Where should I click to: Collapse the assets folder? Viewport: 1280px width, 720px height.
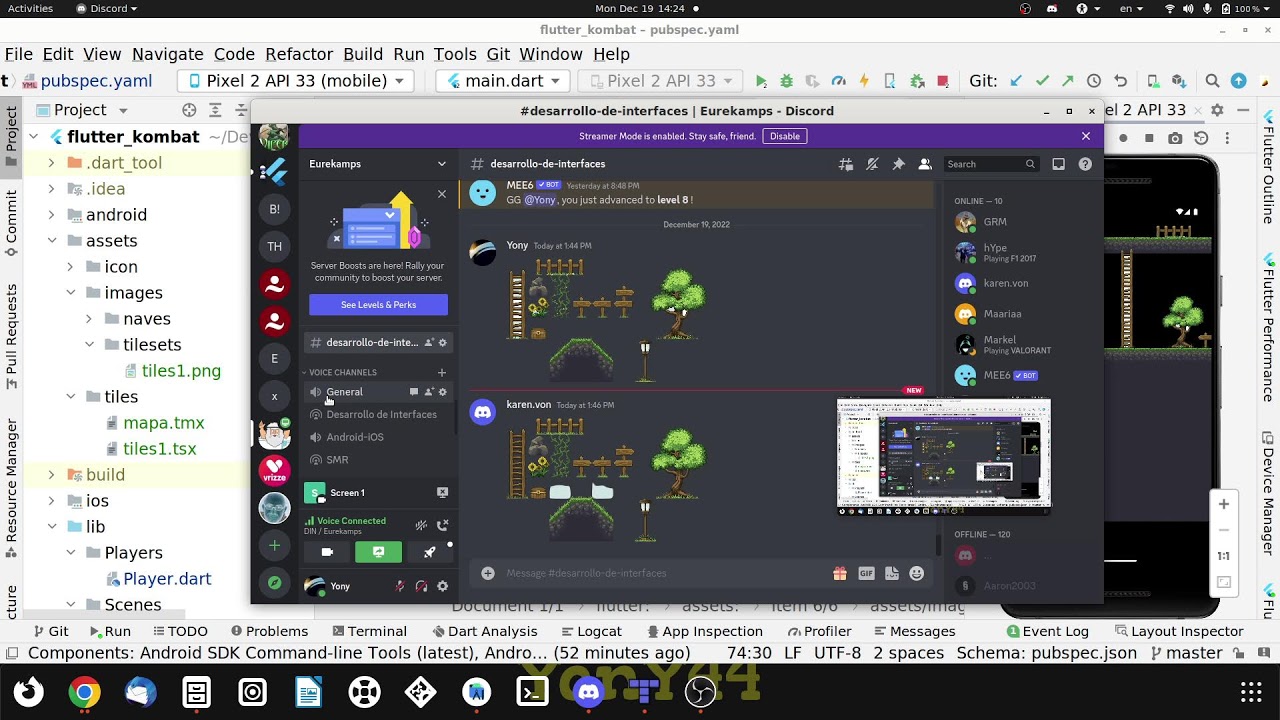click(x=52, y=241)
